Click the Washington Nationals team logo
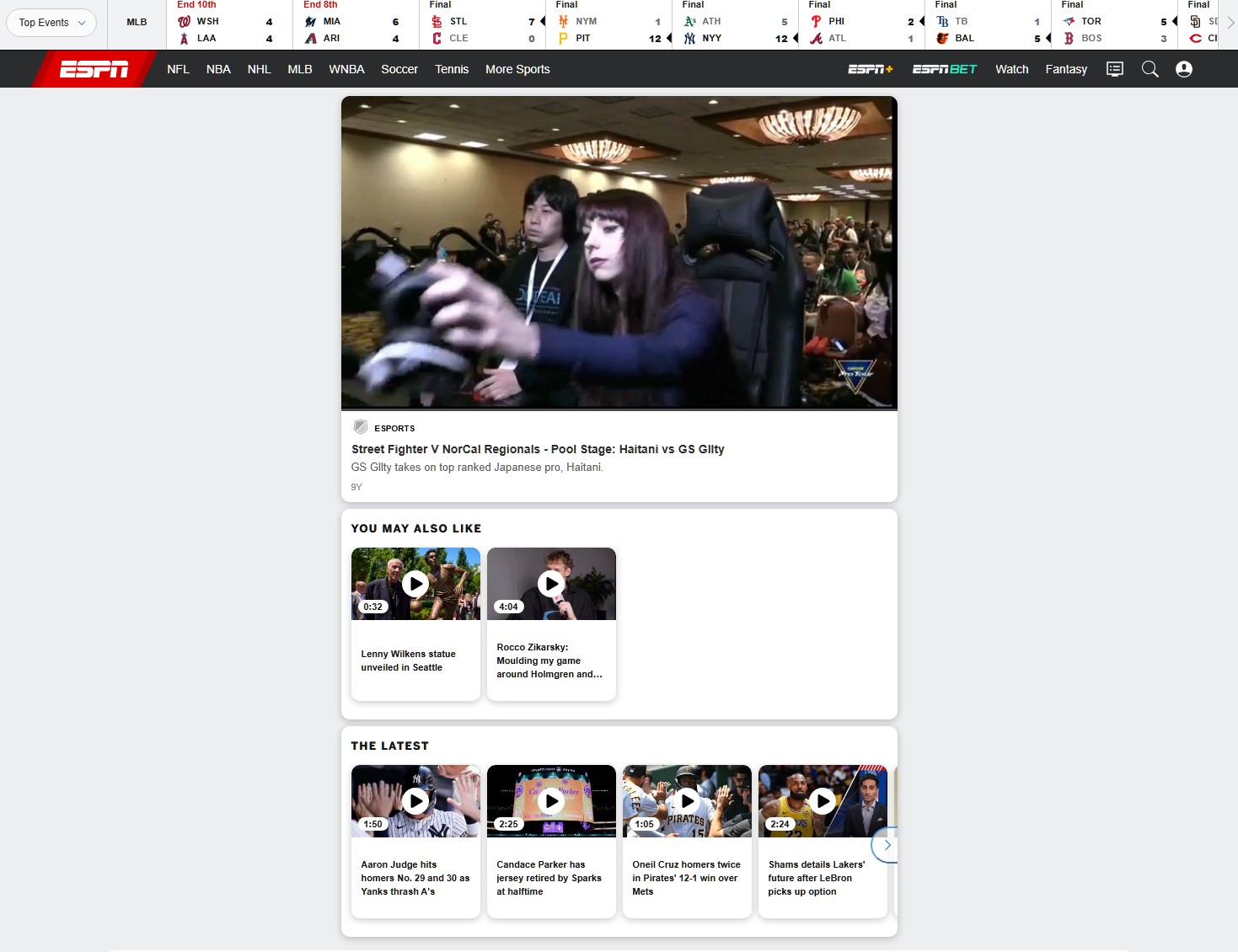 [x=184, y=22]
